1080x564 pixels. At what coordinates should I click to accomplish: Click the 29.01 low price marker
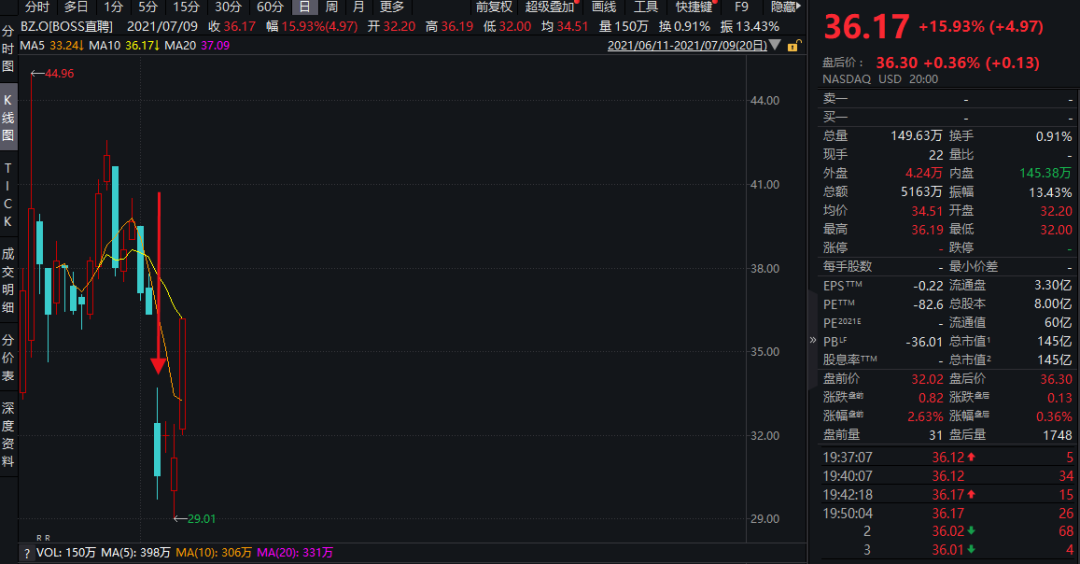pos(201,519)
